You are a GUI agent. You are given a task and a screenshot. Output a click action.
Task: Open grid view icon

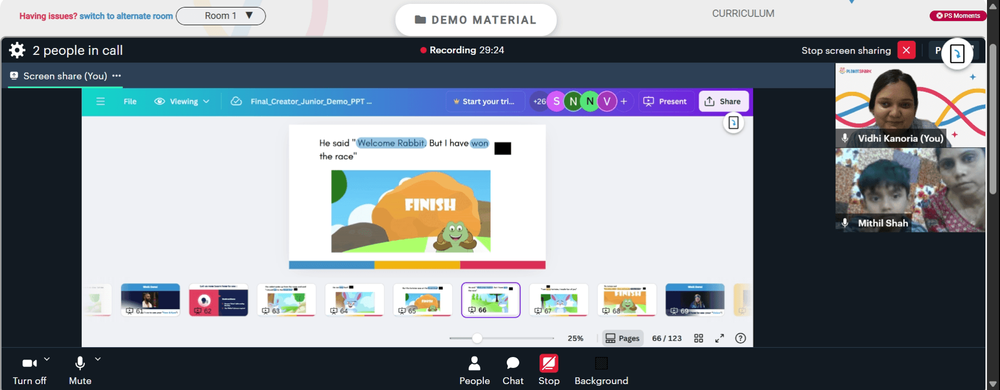click(699, 338)
